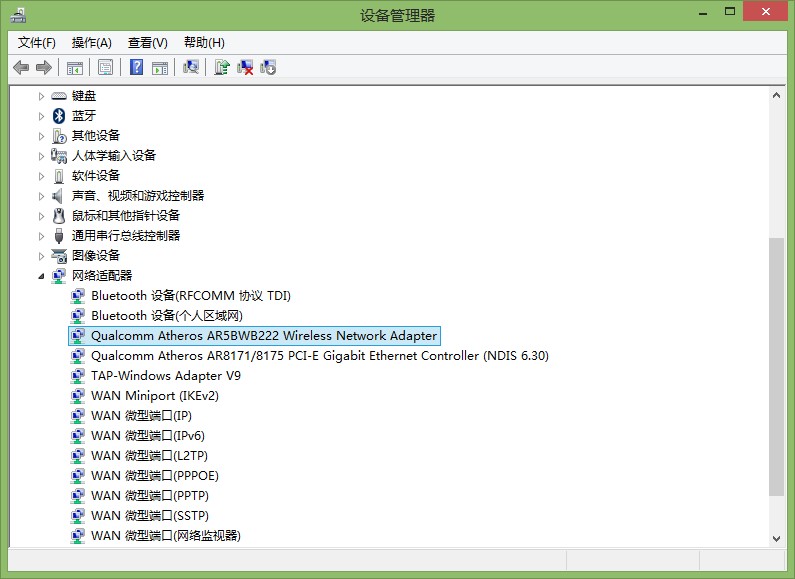Click the Qualcomm AR5BWB222 wireless adapter icon
795x579 pixels.
click(77, 336)
